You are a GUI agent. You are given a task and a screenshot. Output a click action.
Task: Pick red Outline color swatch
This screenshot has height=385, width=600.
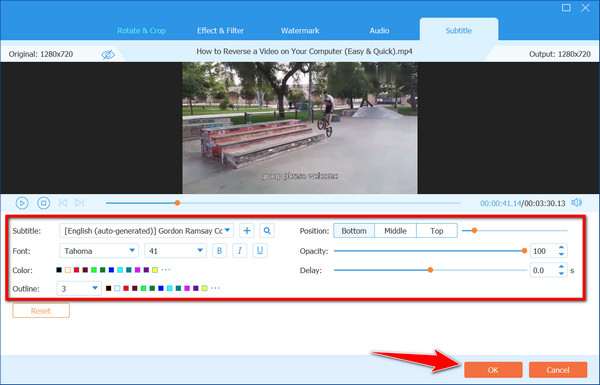tap(126, 288)
